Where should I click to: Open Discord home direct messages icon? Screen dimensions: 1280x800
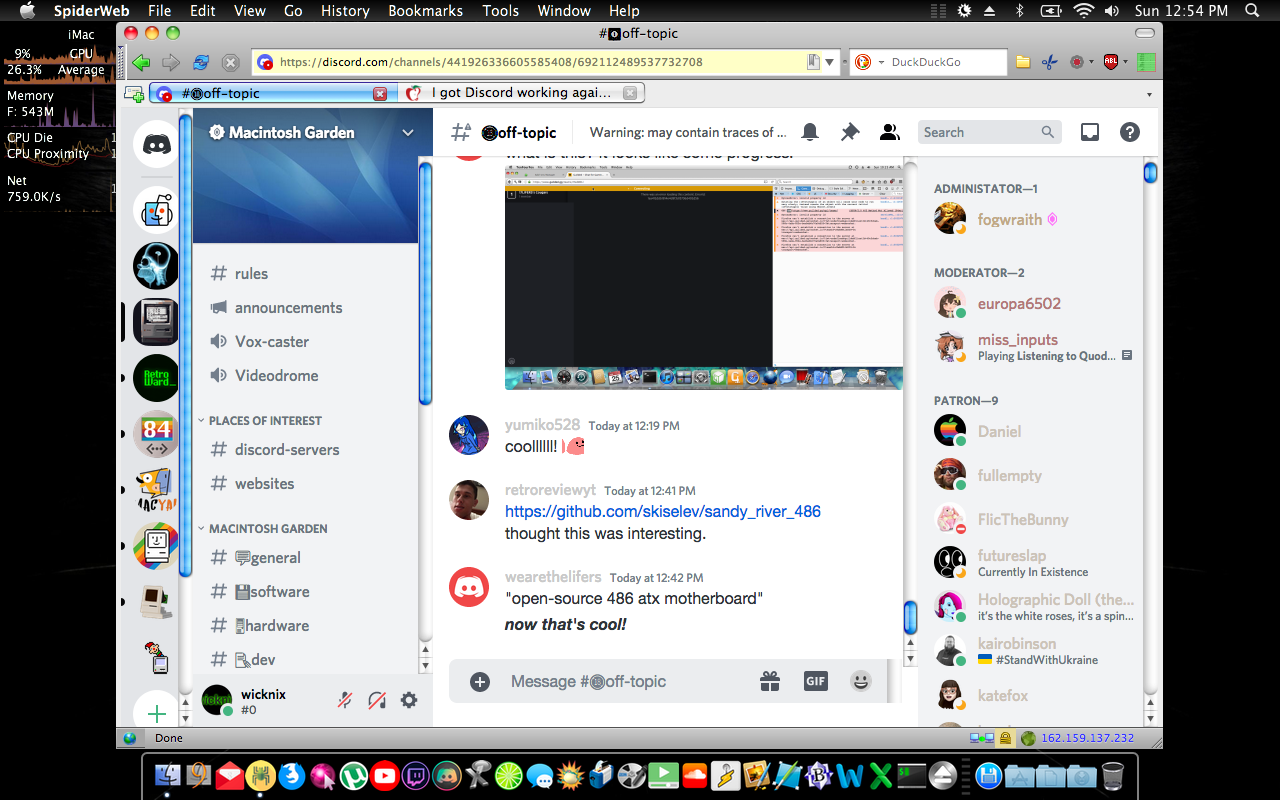[156, 144]
